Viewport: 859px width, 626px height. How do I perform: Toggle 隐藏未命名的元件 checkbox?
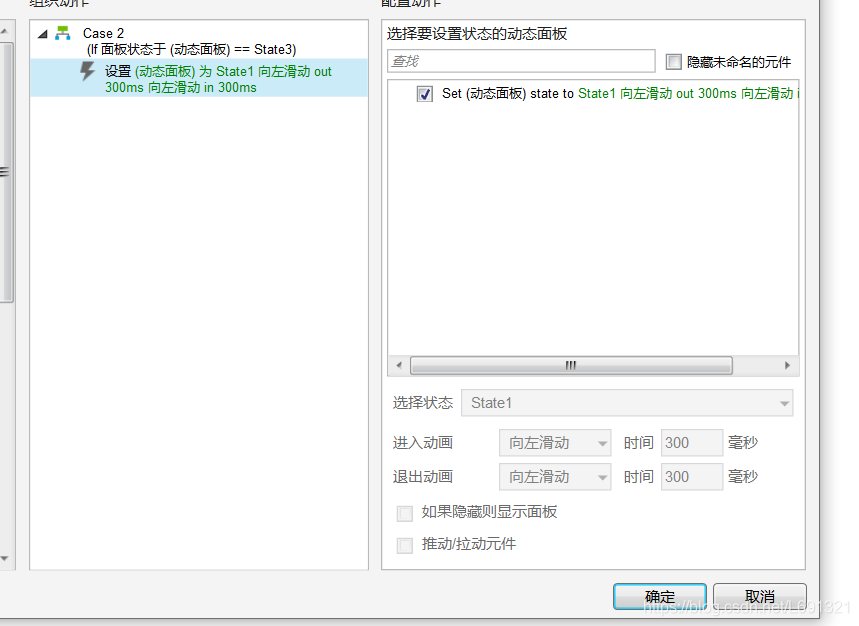pyautogui.click(x=674, y=62)
